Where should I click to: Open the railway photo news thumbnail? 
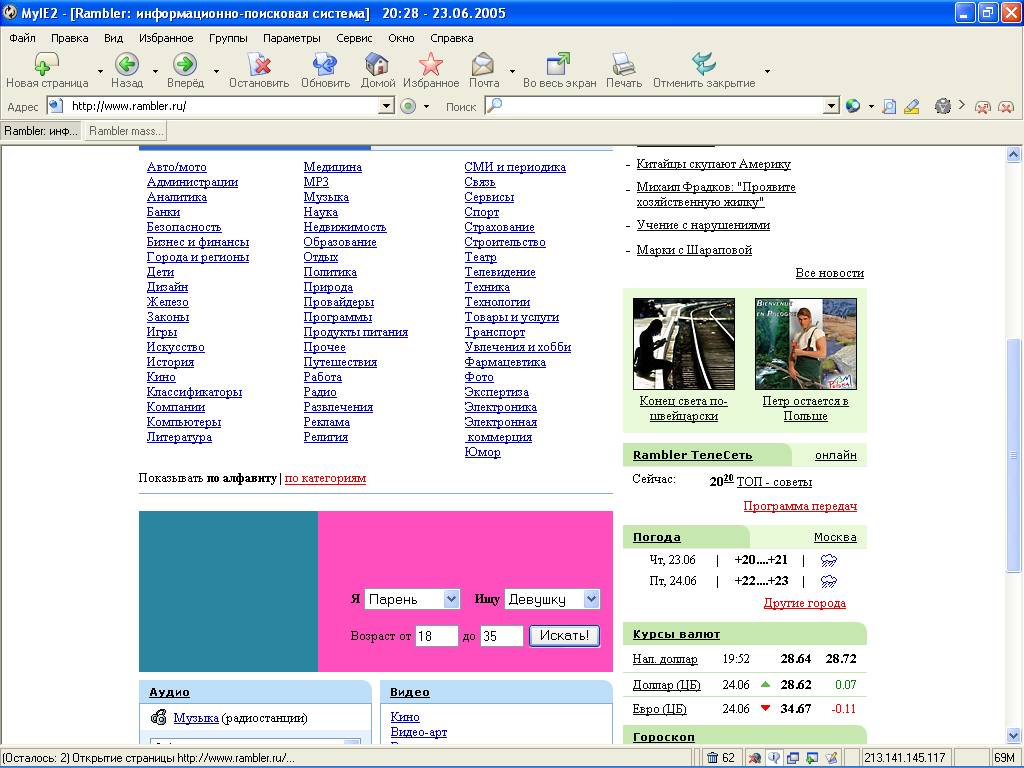(x=683, y=343)
